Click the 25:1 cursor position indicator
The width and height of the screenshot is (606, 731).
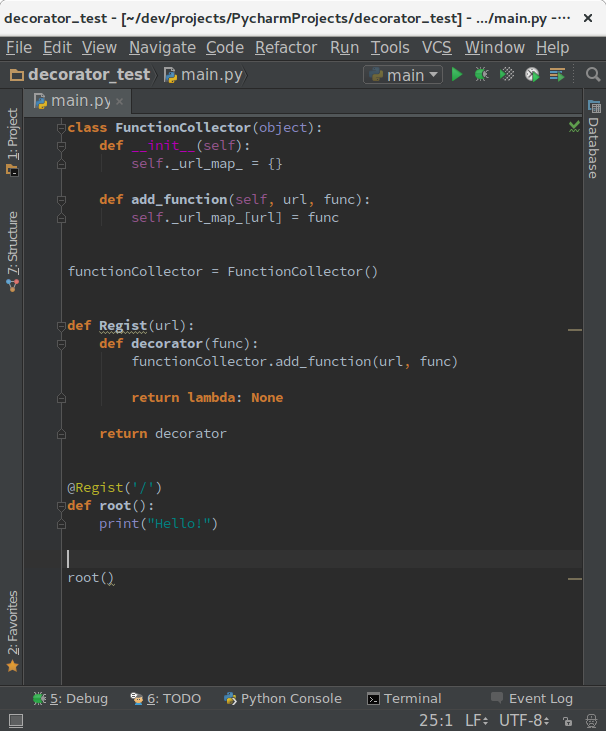[x=435, y=720]
